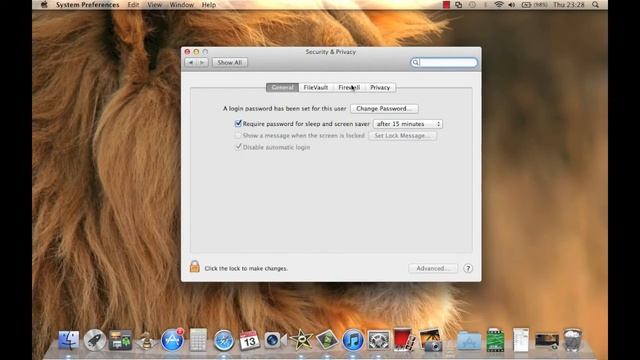The height and width of the screenshot is (360, 640).
Task: Go back with the left arrow button
Action: [191, 62]
